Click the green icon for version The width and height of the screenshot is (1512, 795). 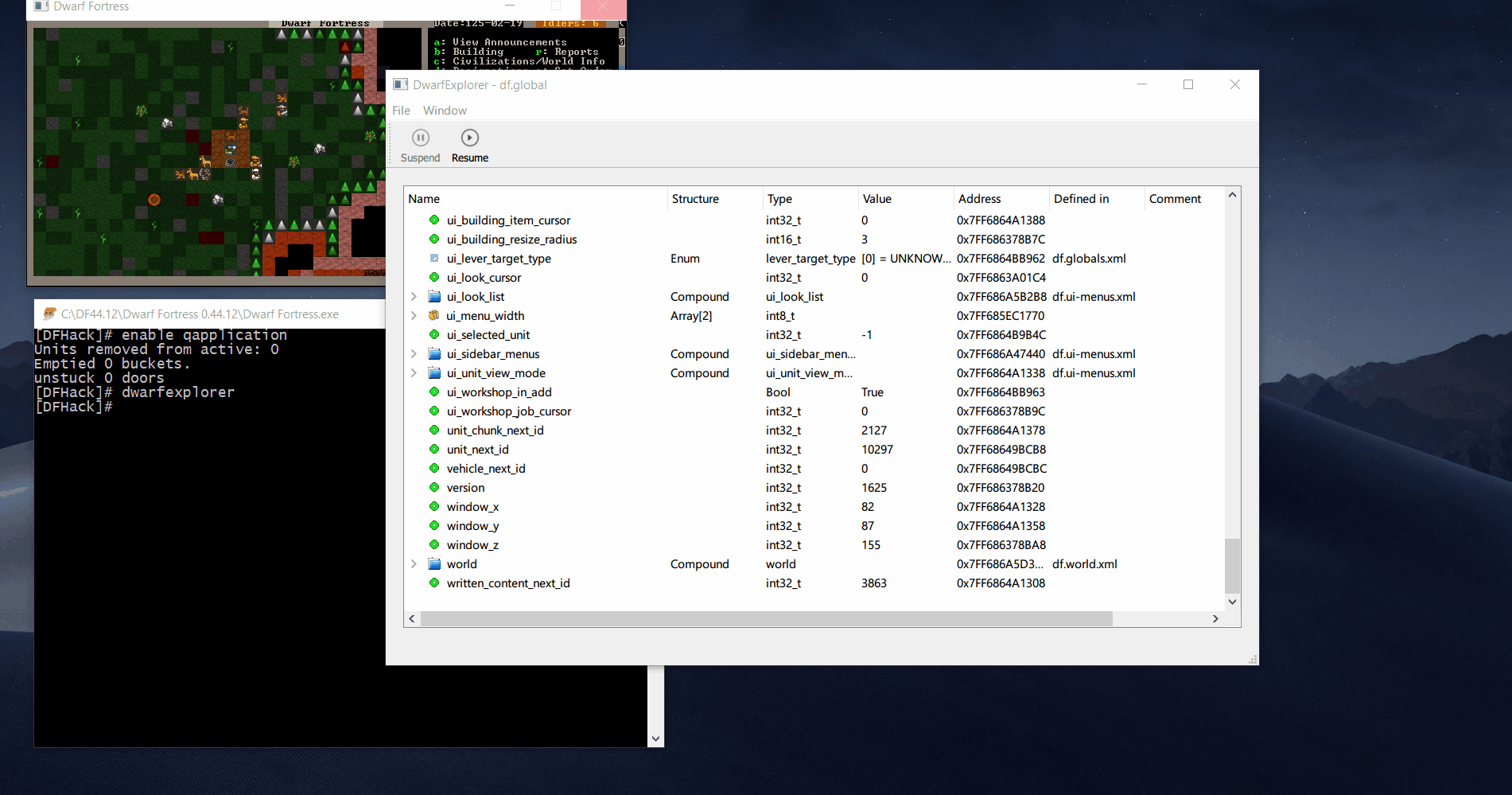[434, 487]
